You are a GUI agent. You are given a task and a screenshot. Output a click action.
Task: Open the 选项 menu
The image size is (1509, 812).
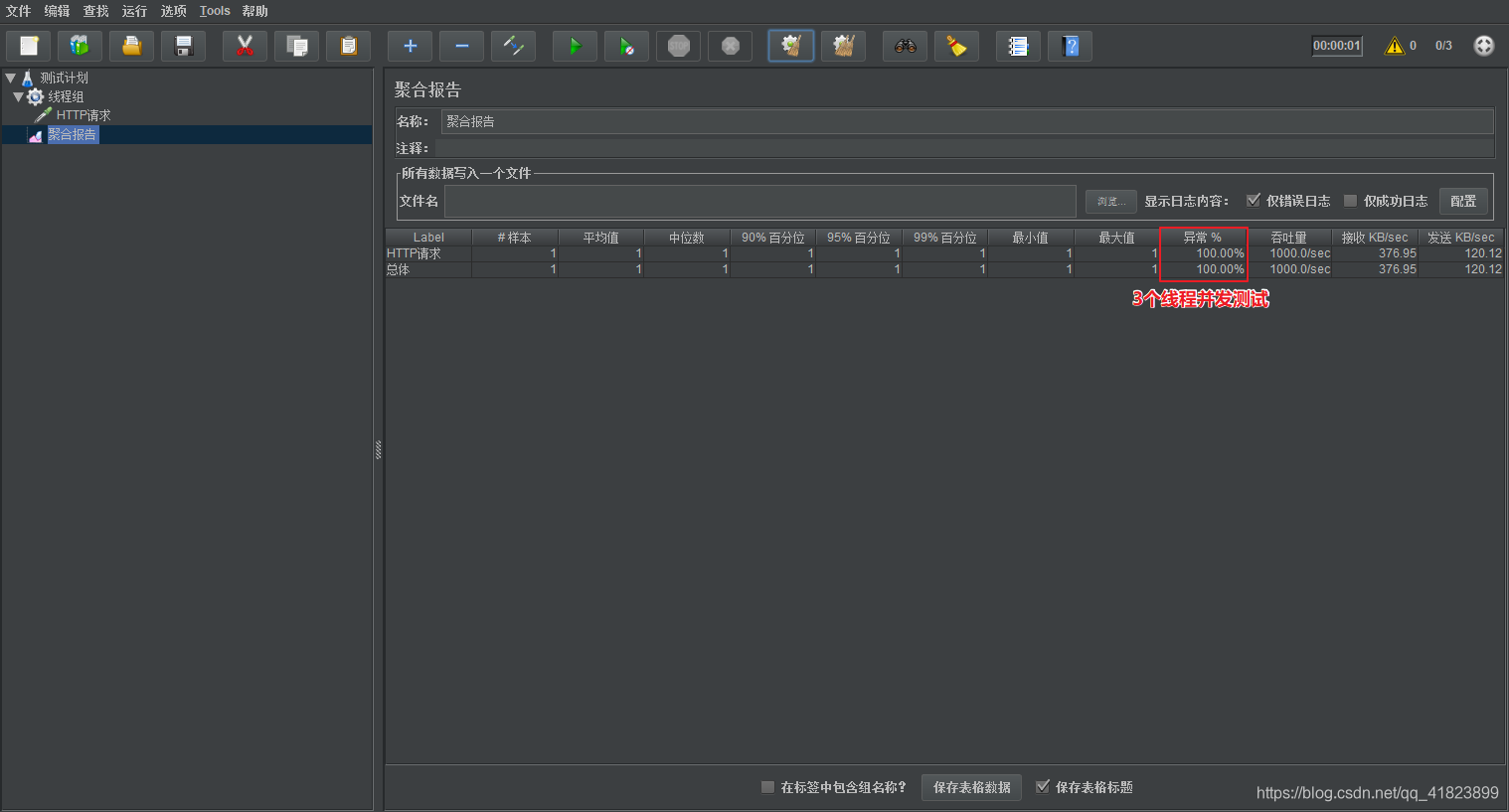173,11
